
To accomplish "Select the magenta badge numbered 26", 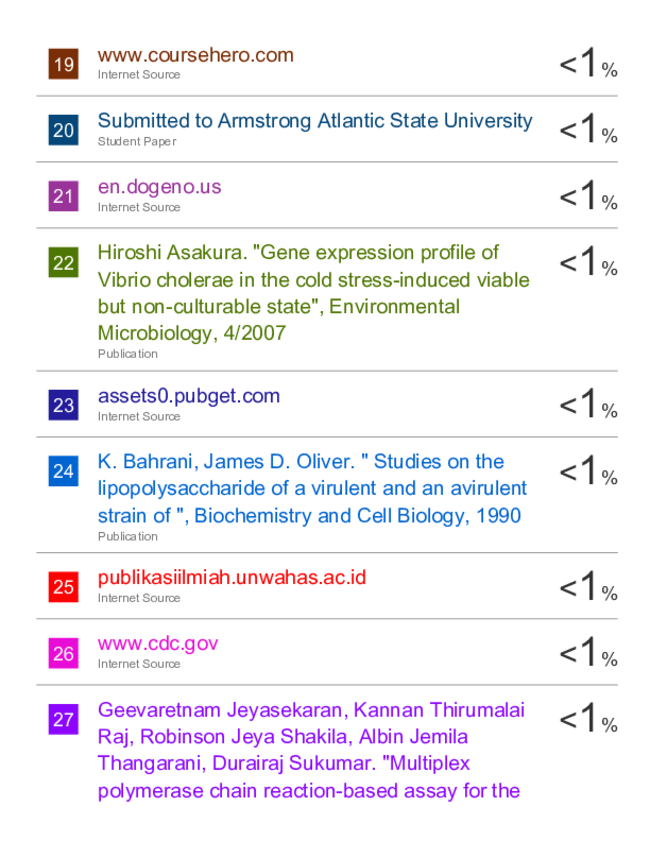I will click(x=63, y=653).
